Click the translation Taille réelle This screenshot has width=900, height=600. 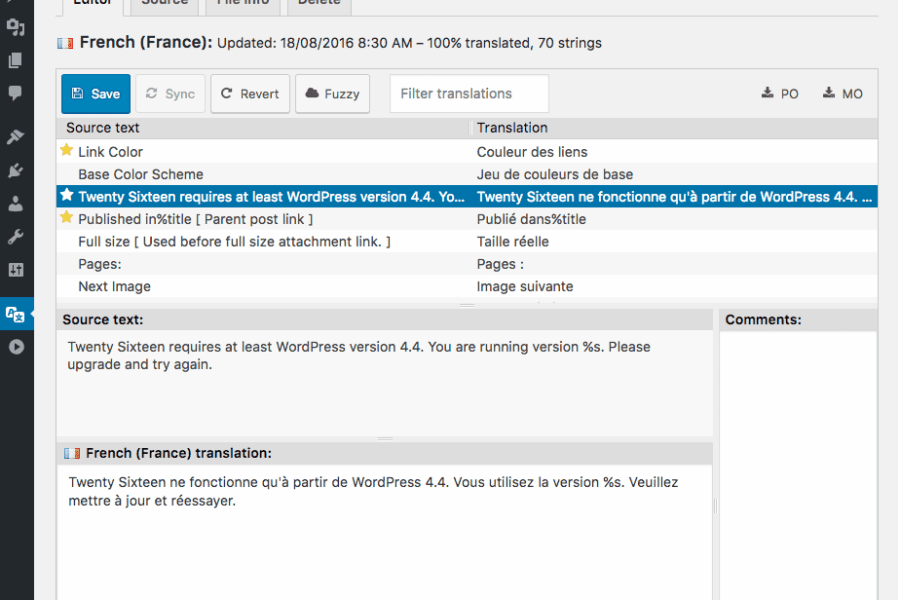pyautogui.click(x=513, y=242)
